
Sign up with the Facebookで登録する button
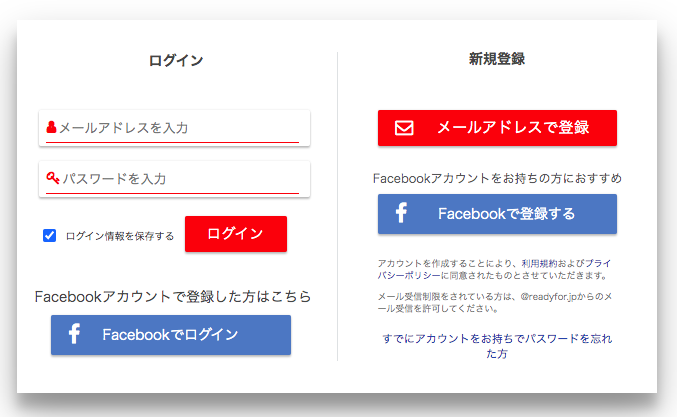(497, 214)
